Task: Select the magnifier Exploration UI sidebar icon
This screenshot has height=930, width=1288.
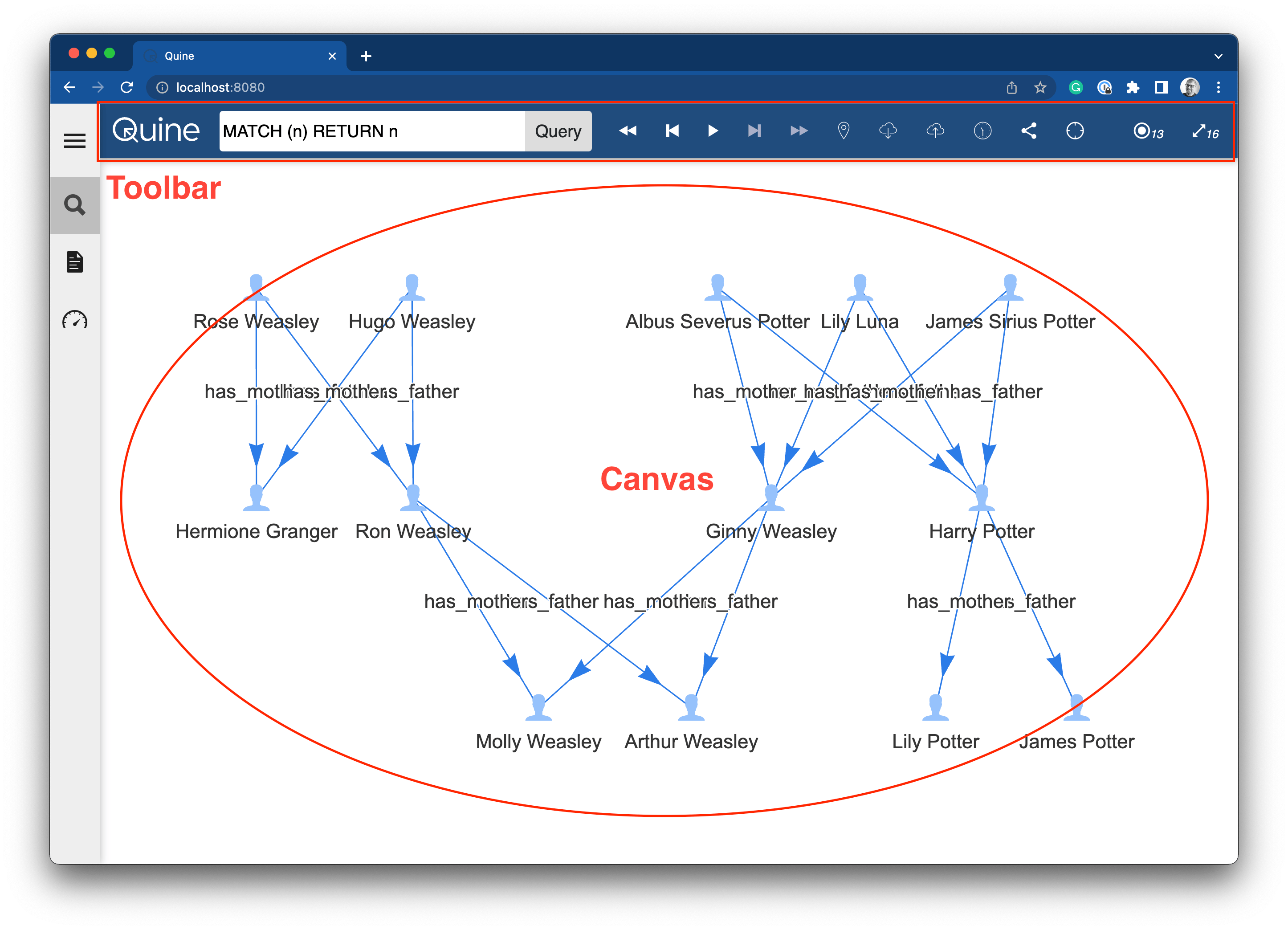Action: [x=74, y=205]
